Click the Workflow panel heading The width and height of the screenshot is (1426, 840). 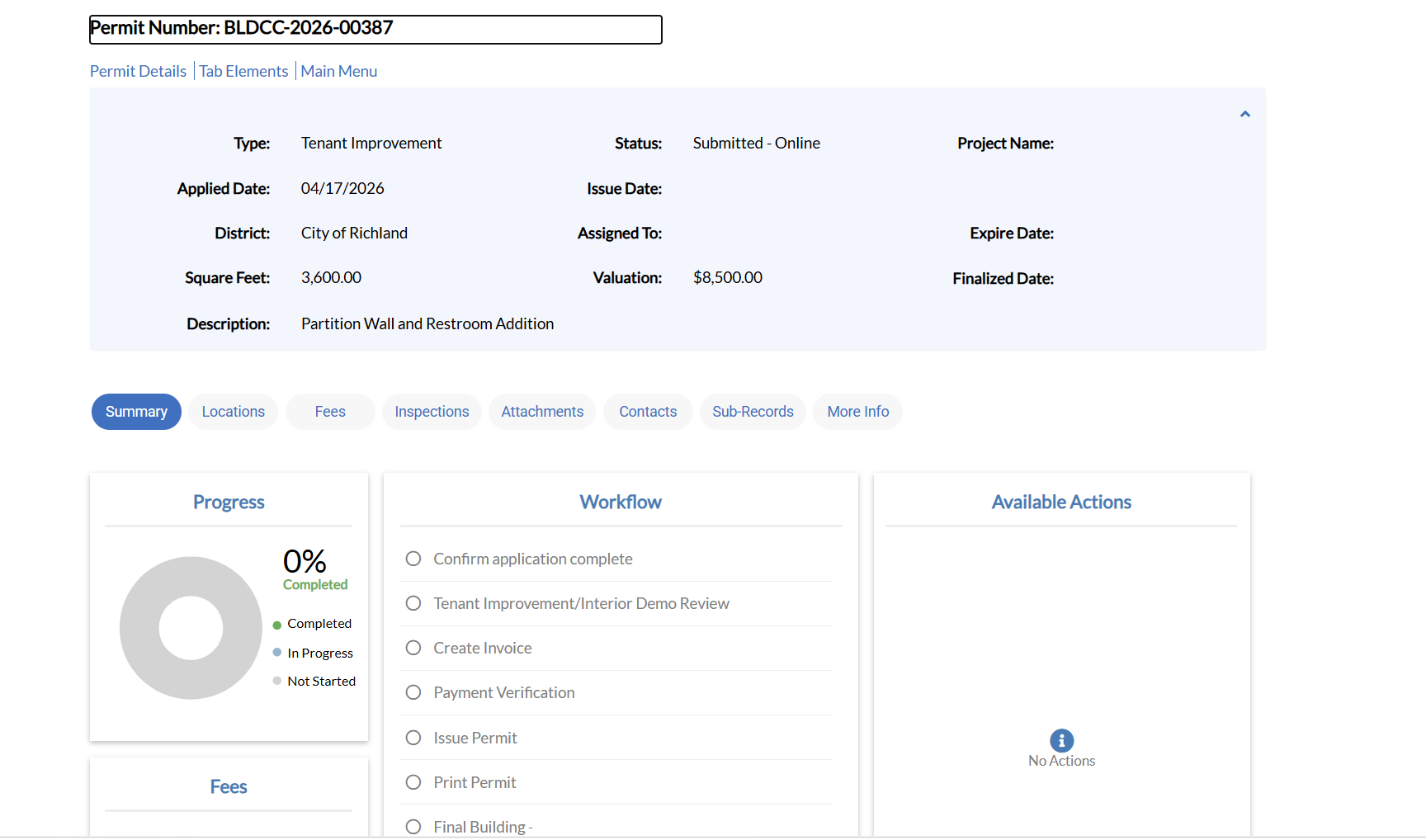pyautogui.click(x=621, y=502)
